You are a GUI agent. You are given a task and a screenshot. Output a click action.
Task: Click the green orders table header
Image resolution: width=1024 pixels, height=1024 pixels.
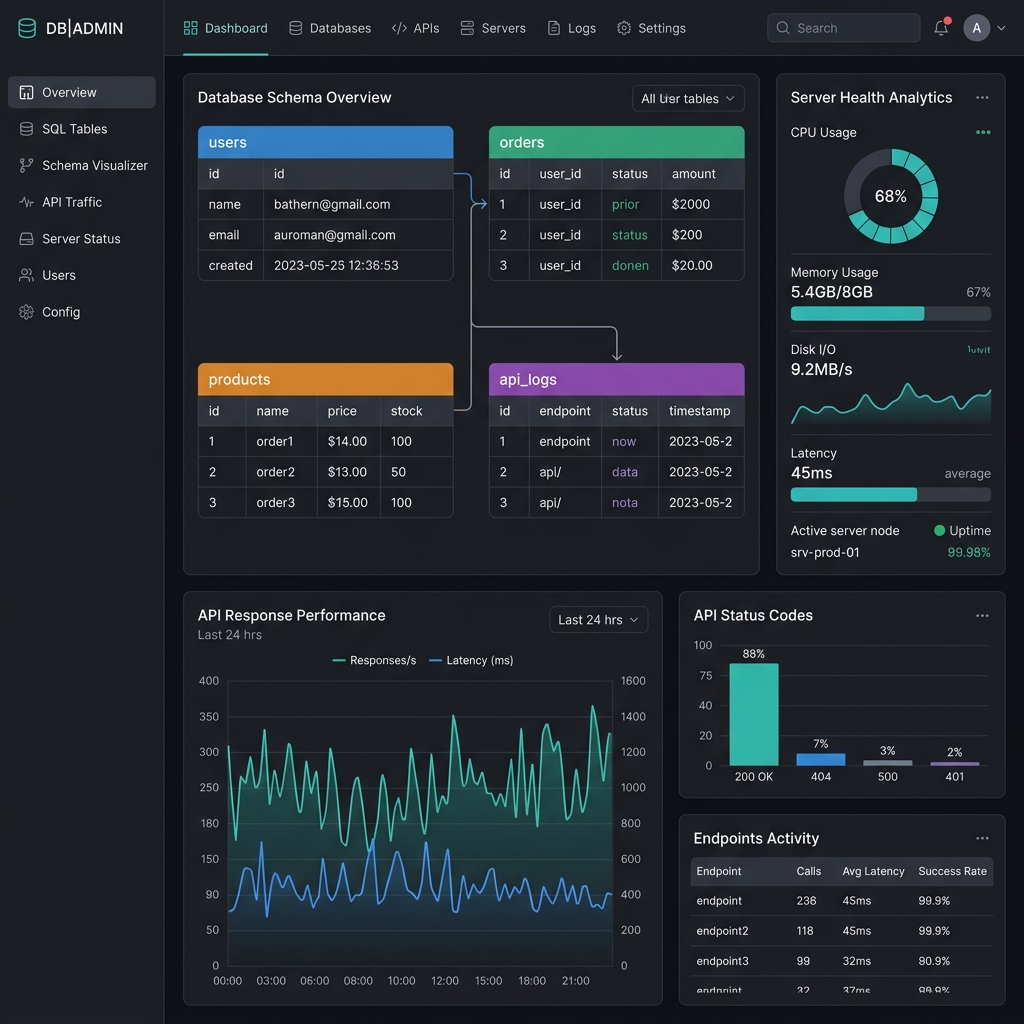[616, 142]
